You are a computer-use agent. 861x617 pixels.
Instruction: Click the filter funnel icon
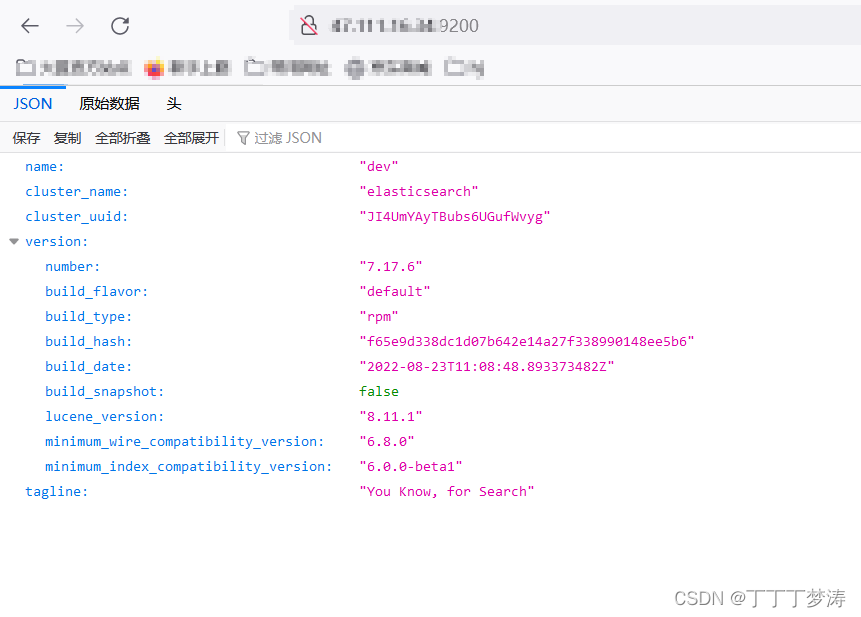point(243,138)
